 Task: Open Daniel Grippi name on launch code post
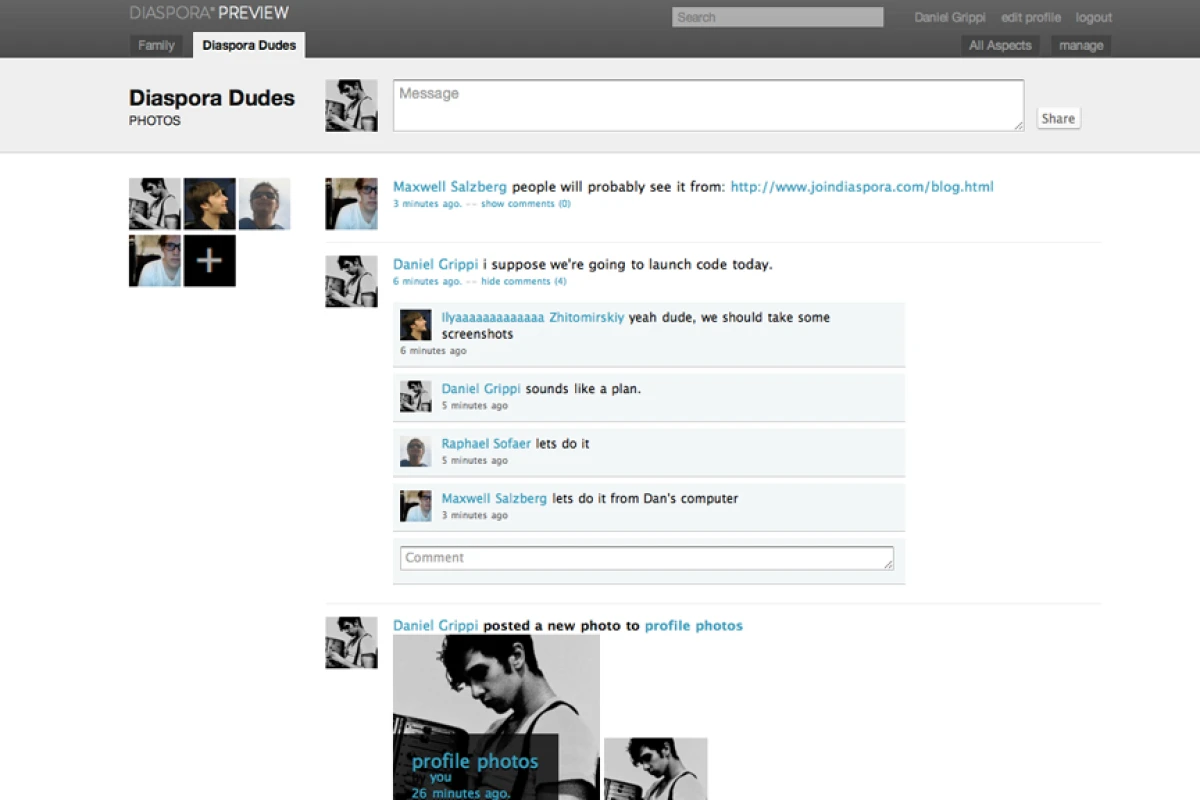point(436,265)
